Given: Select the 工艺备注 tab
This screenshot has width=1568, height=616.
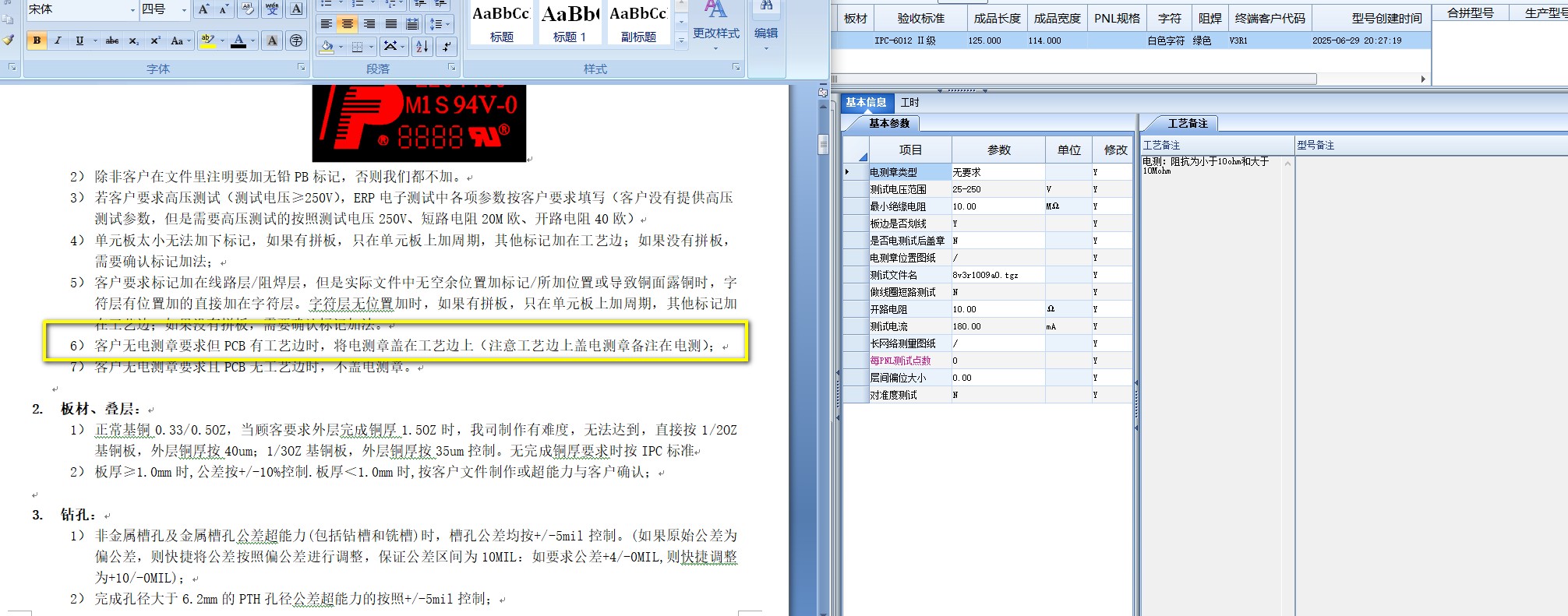Looking at the screenshot, I should coord(1188,123).
